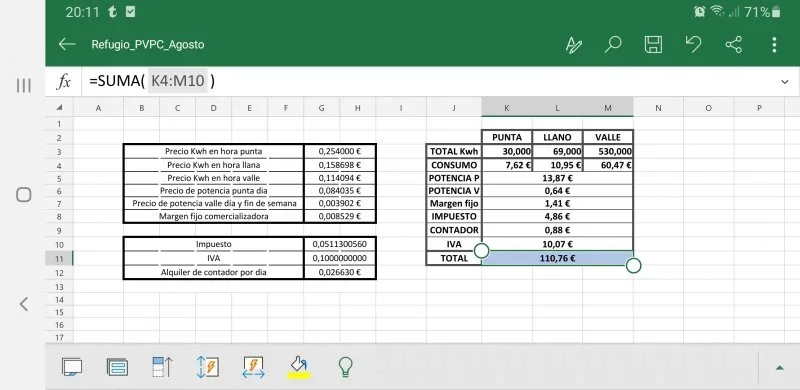The width and height of the screenshot is (800, 390).
Task: Select the K4:M10 range reference in formula
Action: 178,82
